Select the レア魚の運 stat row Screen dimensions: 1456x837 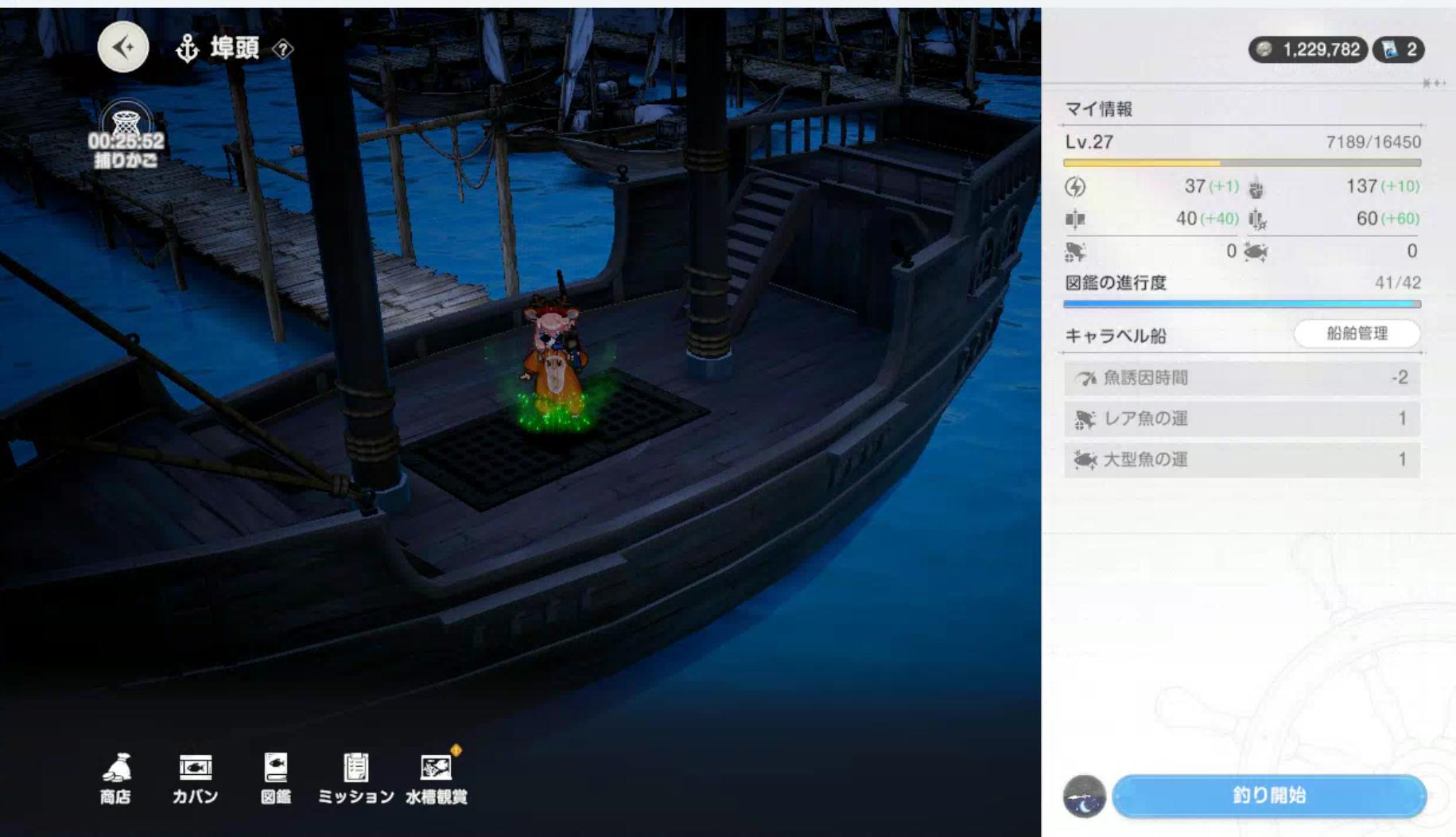tap(1241, 418)
